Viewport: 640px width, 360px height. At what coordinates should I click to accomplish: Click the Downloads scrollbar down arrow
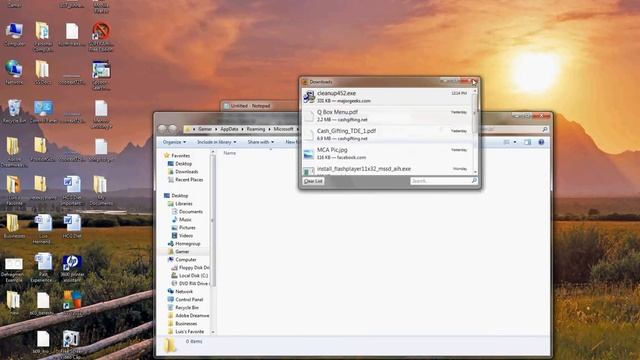[475, 172]
